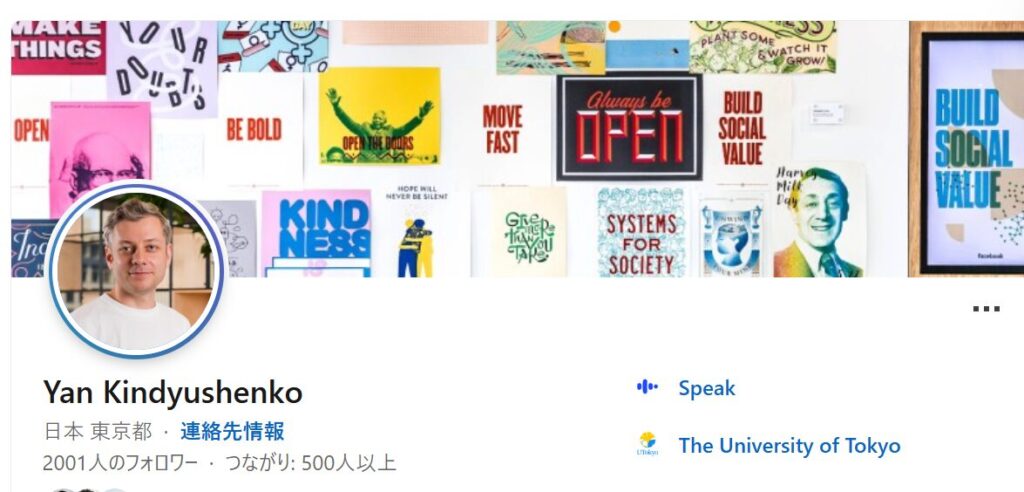Click the MOVE FAST poster
This screenshot has width=1024, height=492.
point(502,129)
